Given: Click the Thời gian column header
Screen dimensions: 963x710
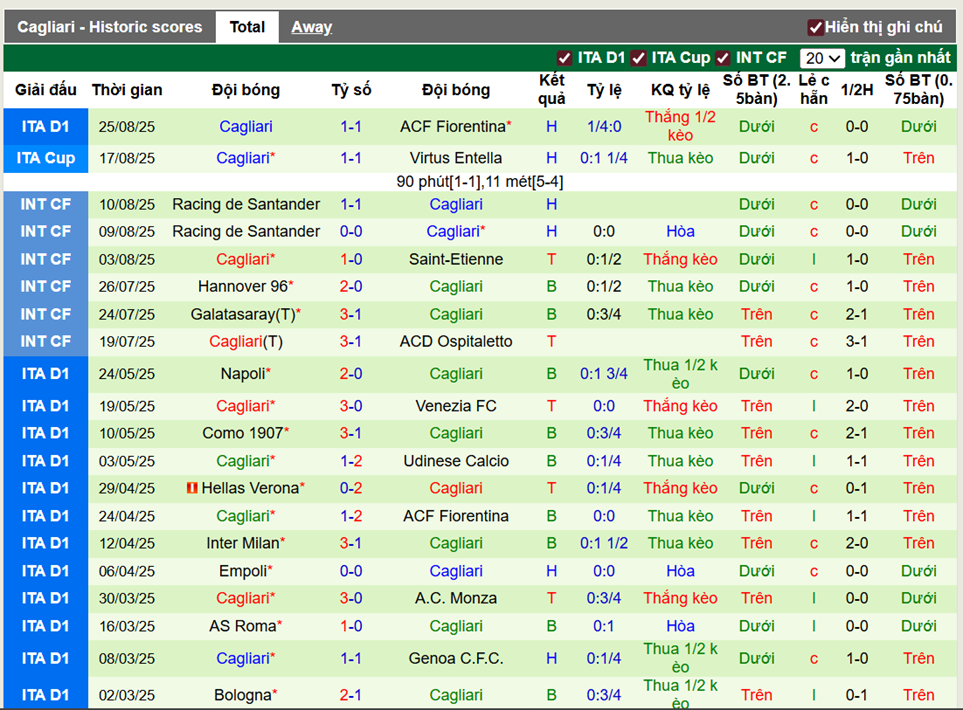Looking at the screenshot, I should click(x=127, y=90).
